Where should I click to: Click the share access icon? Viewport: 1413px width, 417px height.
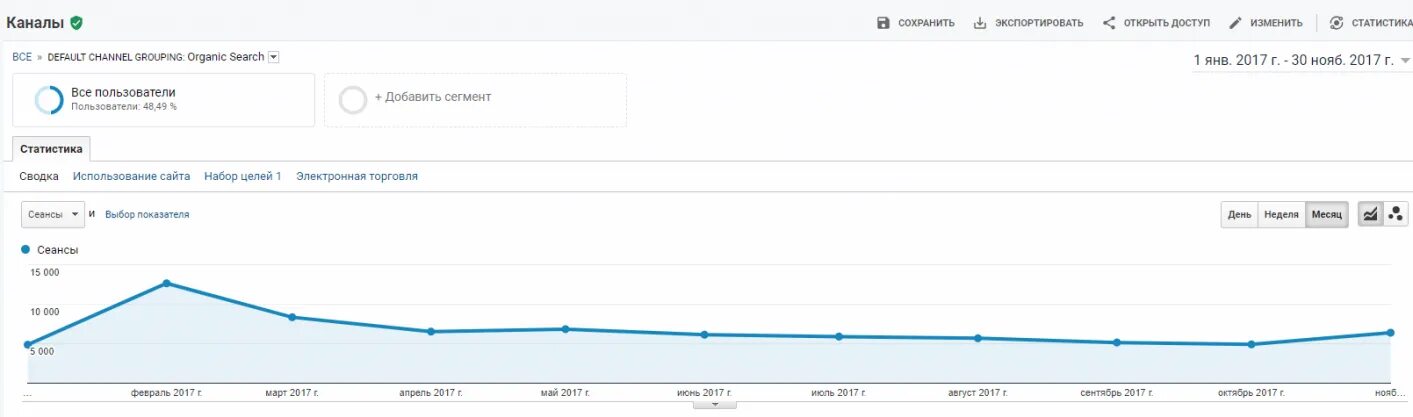pos(1109,23)
